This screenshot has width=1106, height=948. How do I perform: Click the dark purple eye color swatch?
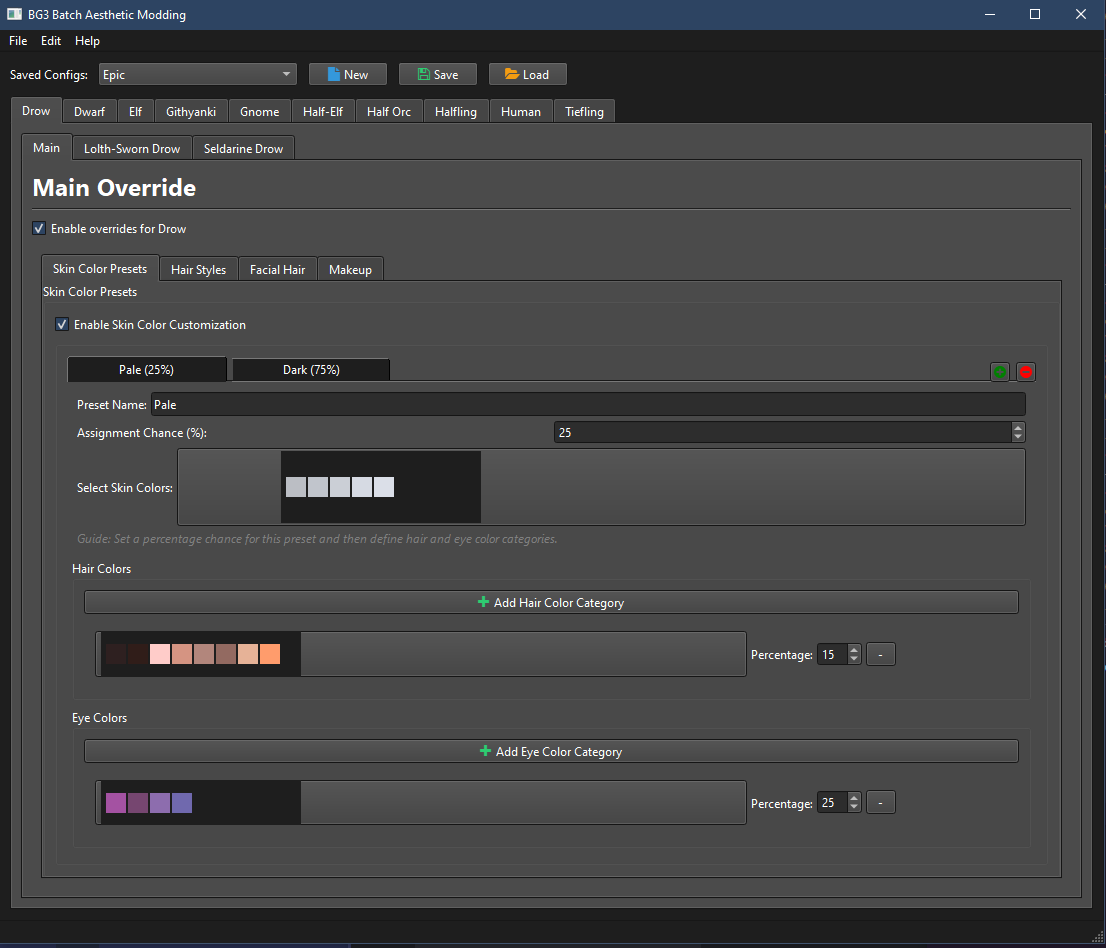pos(138,803)
